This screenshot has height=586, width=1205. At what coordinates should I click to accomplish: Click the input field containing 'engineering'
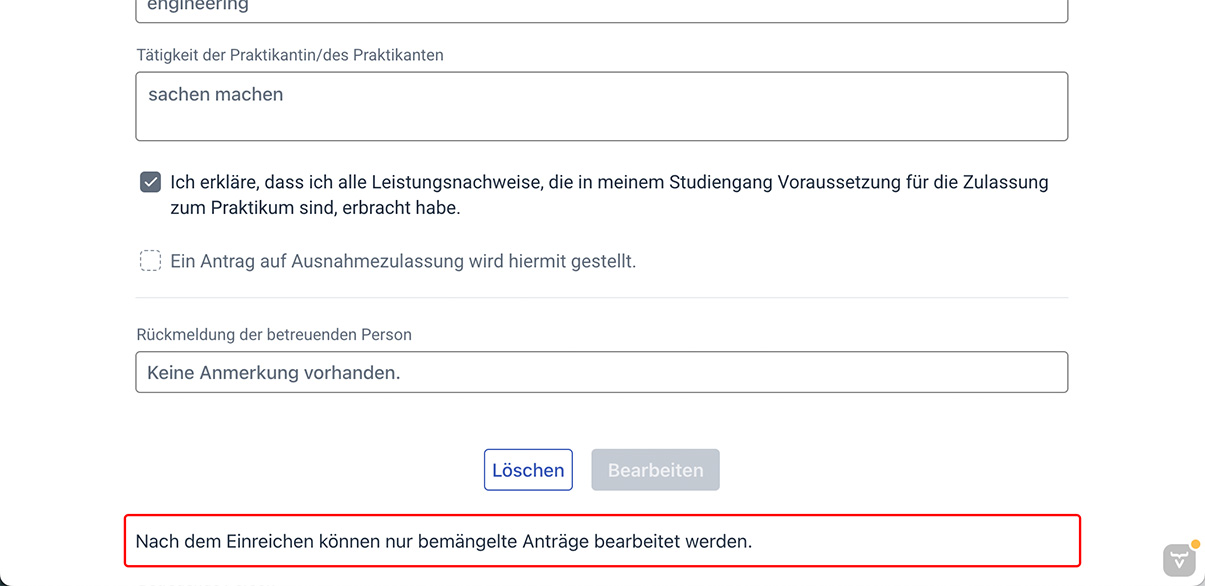[x=601, y=8]
